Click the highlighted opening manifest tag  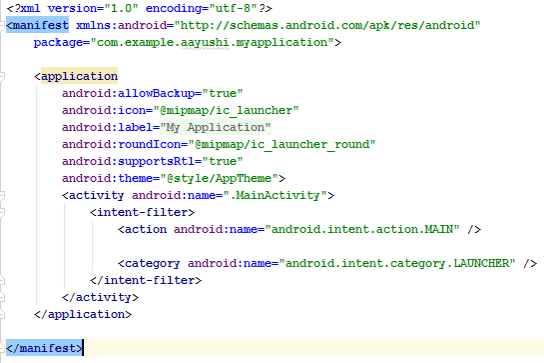(x=37, y=25)
